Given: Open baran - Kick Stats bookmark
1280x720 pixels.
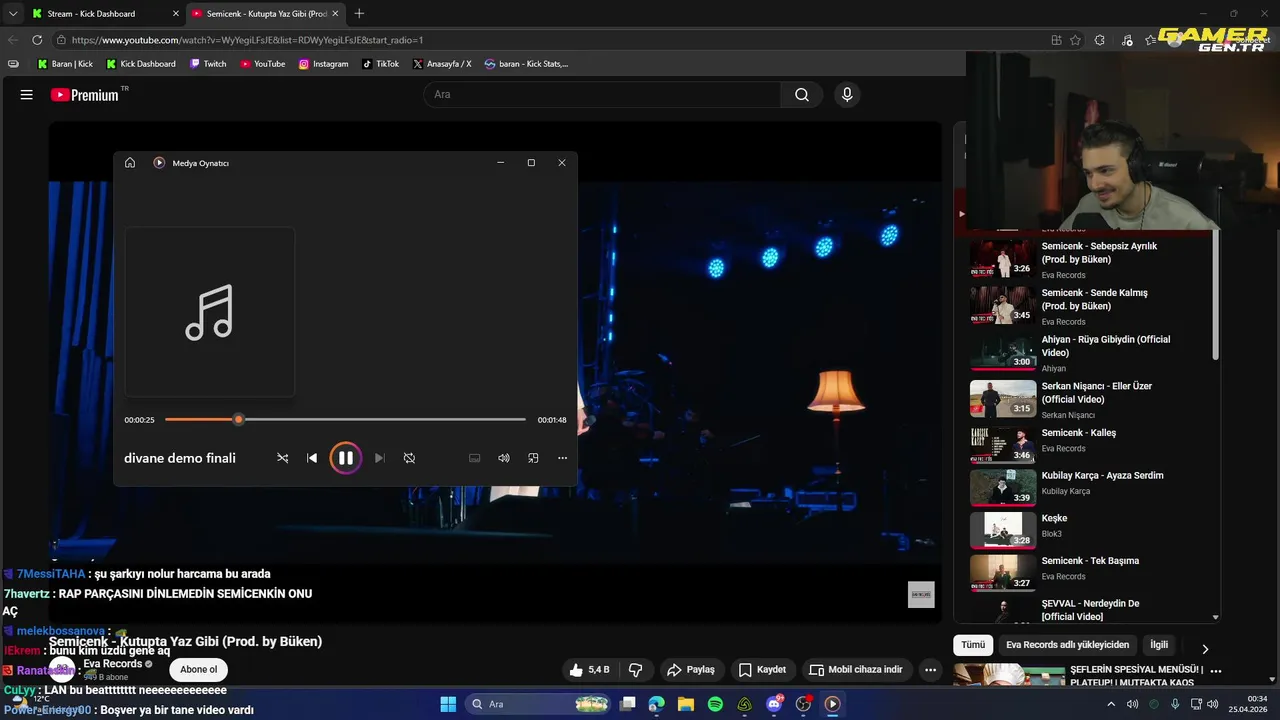Looking at the screenshot, I should pos(526,64).
